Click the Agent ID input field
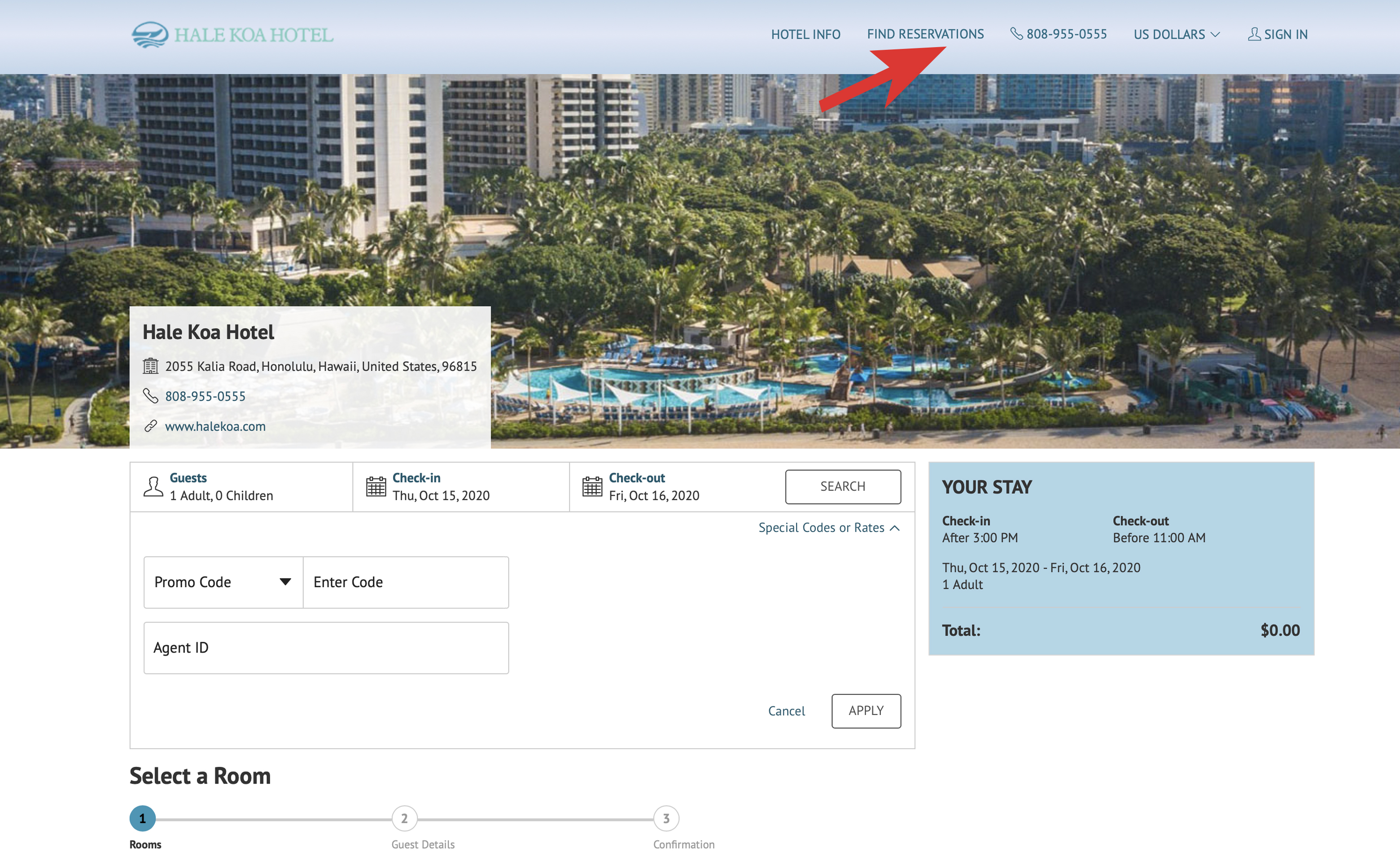 pyautogui.click(x=324, y=648)
